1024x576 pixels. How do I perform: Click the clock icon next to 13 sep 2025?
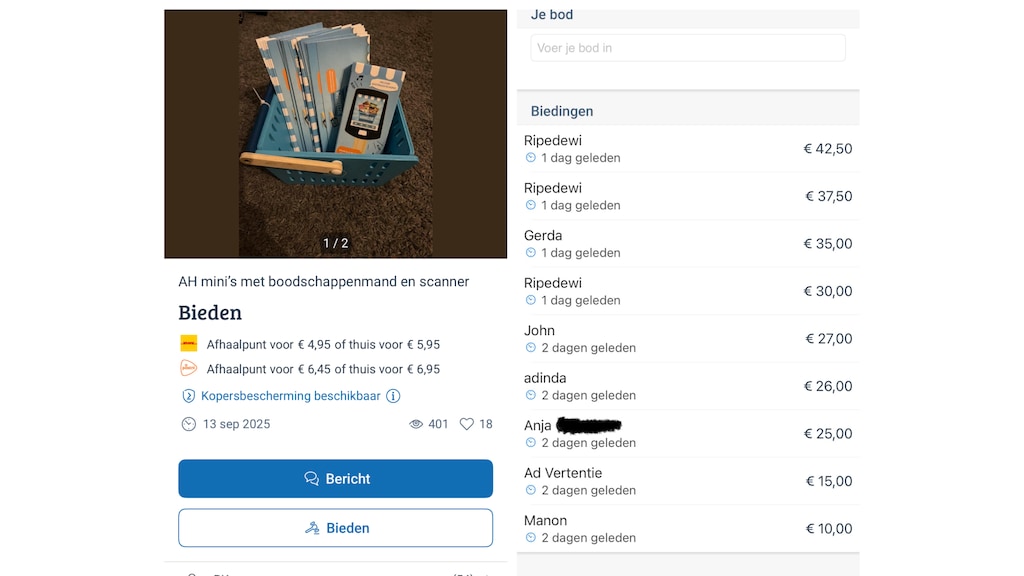pyautogui.click(x=188, y=424)
